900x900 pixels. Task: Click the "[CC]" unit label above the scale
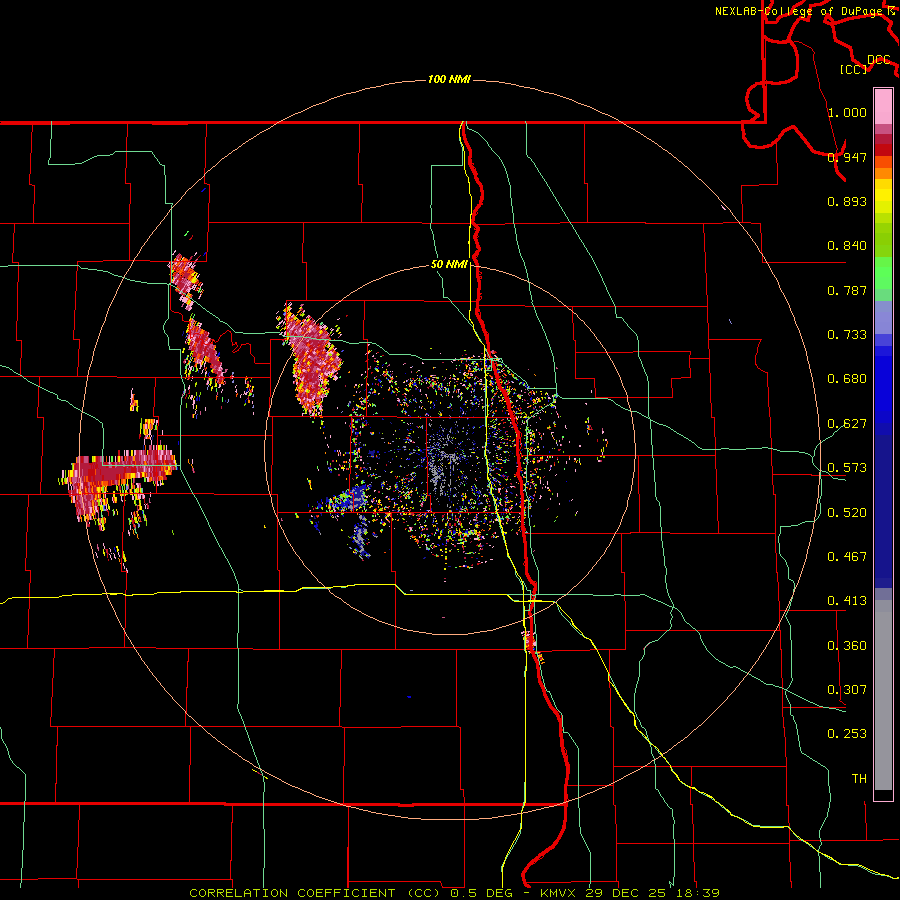pyautogui.click(x=854, y=69)
